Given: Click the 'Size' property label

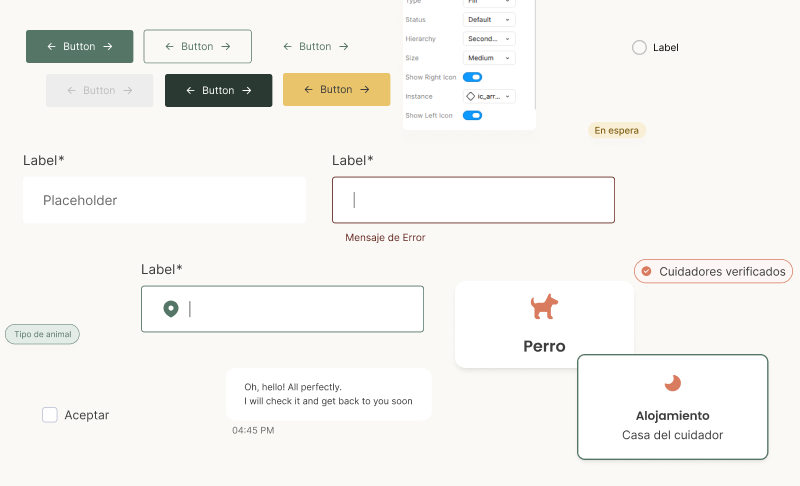Looking at the screenshot, I should tap(412, 58).
